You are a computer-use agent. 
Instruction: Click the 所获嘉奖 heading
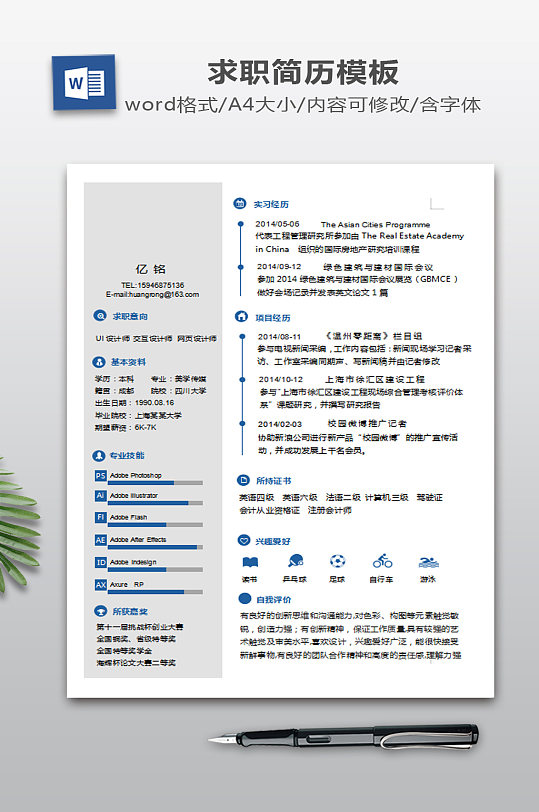[130, 611]
